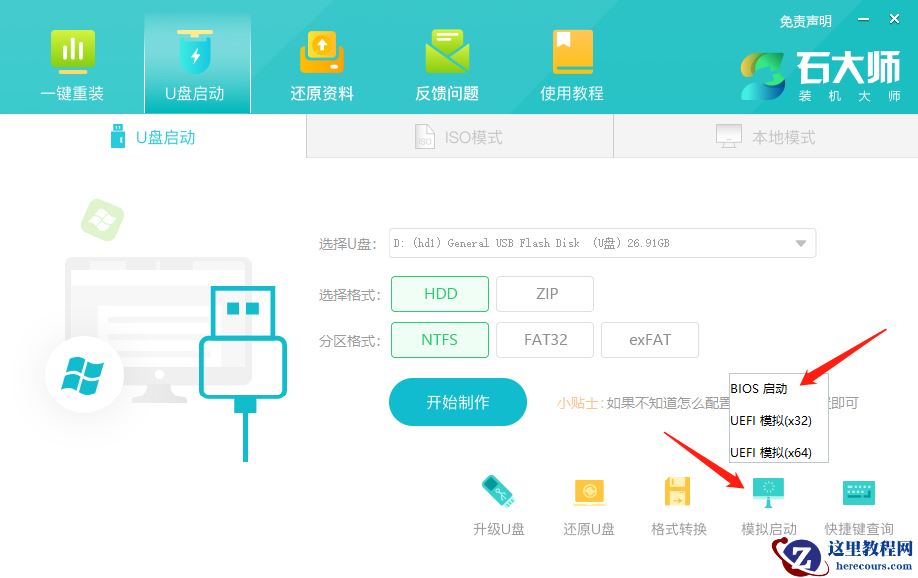Viewport: 918px width, 578px height.
Task: Select ZIP as the boot format
Action: tap(544, 293)
